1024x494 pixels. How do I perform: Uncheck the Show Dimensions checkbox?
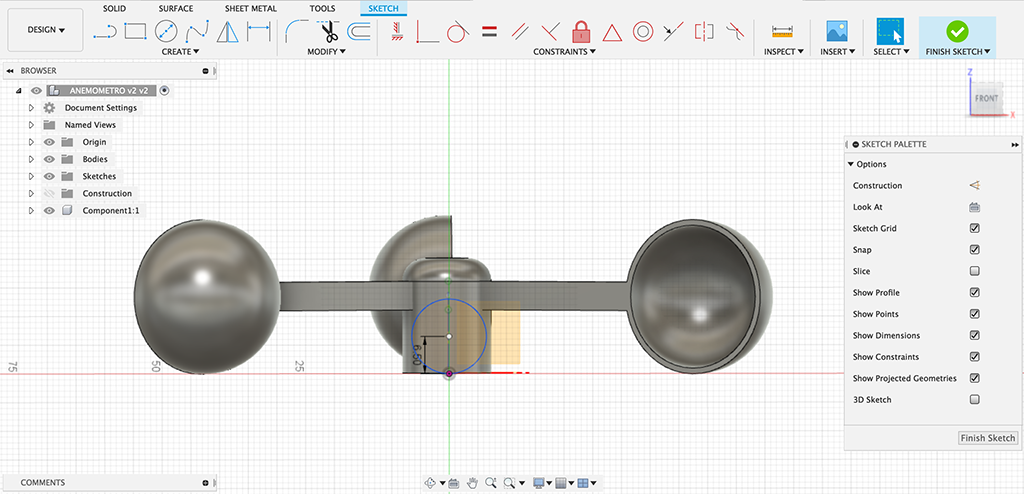[974, 335]
